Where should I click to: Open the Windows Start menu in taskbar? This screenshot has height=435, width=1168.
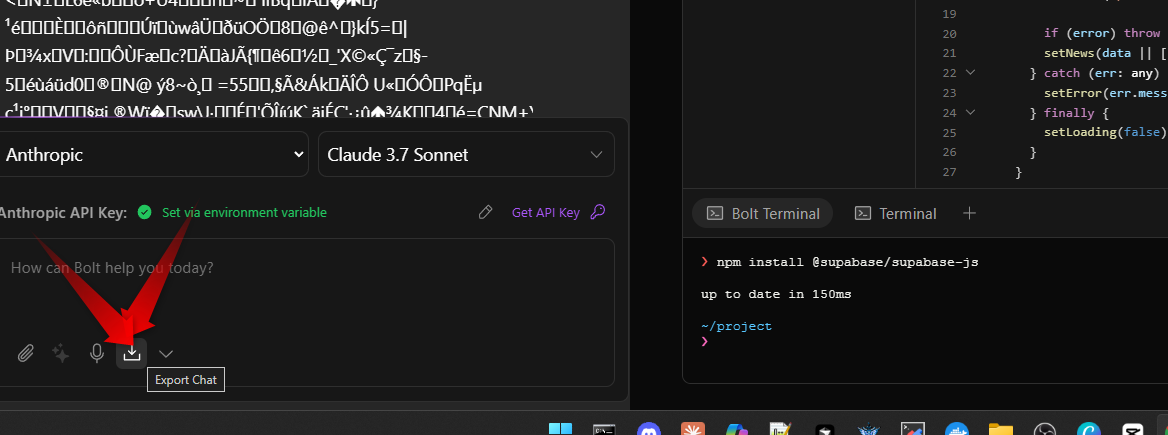[x=560, y=430]
